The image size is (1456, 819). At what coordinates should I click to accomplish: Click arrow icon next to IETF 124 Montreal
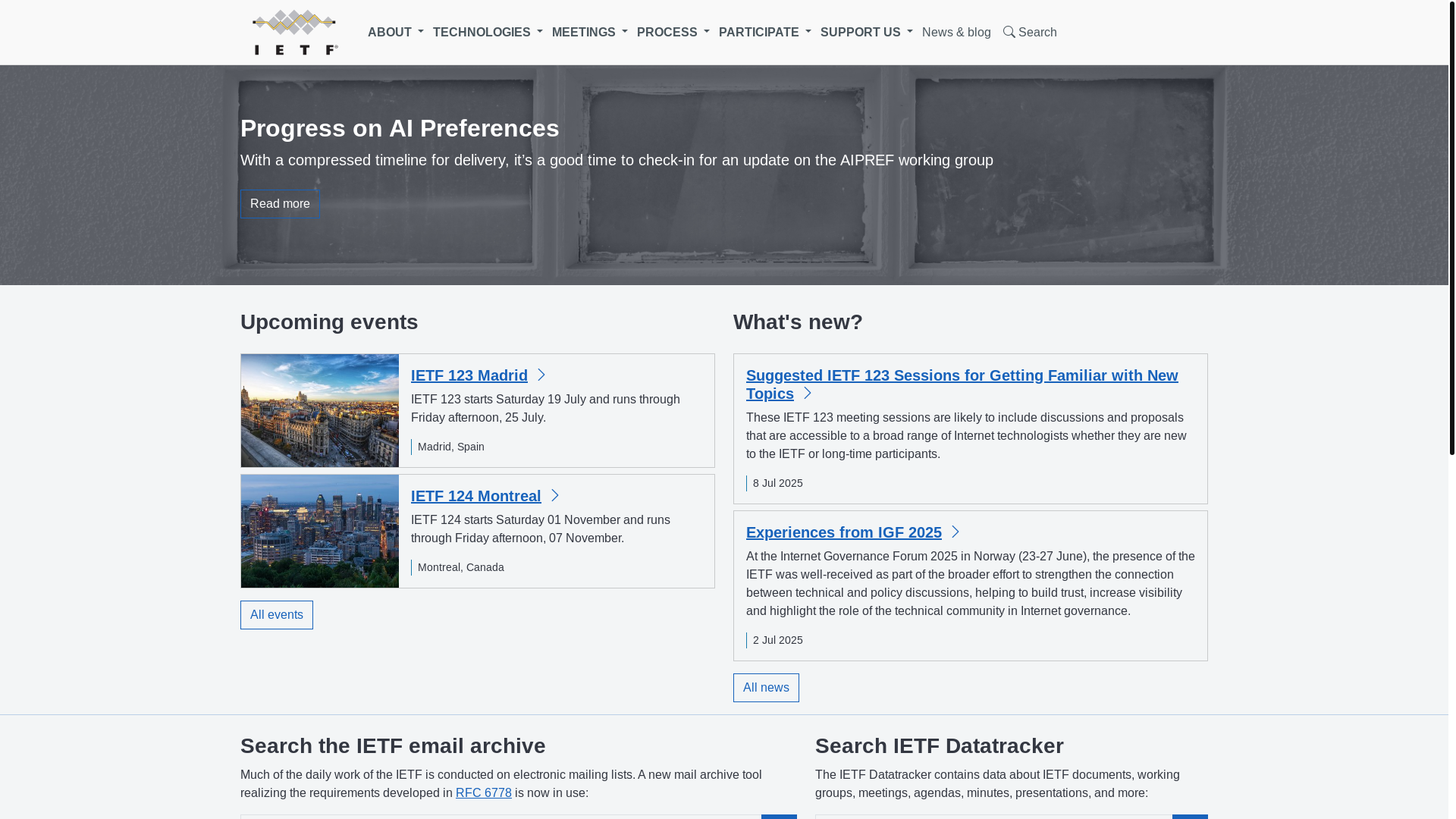(555, 496)
